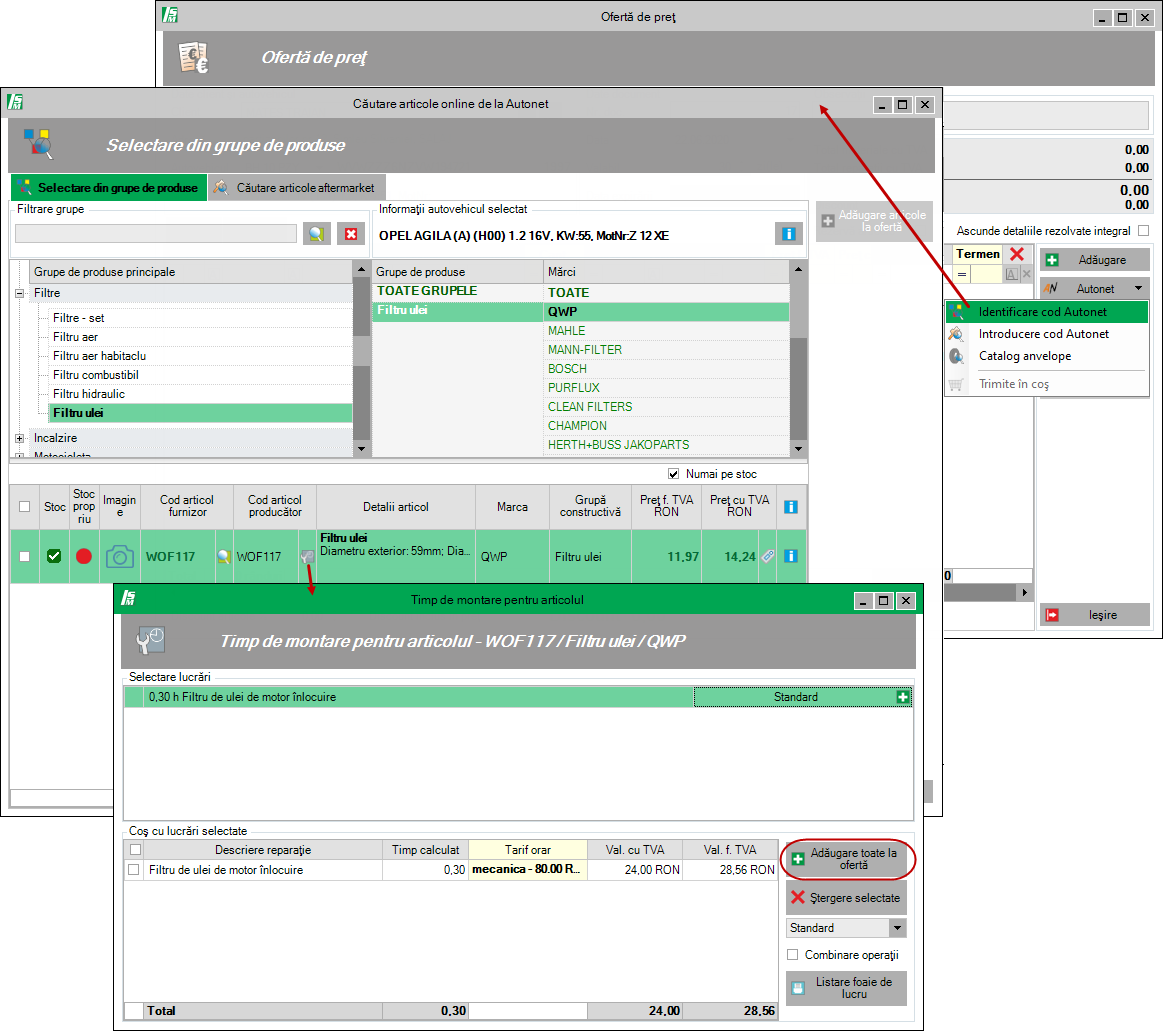Select Filtru hidraulic in the tree
Screen dimensions: 1163x1031
[89, 394]
